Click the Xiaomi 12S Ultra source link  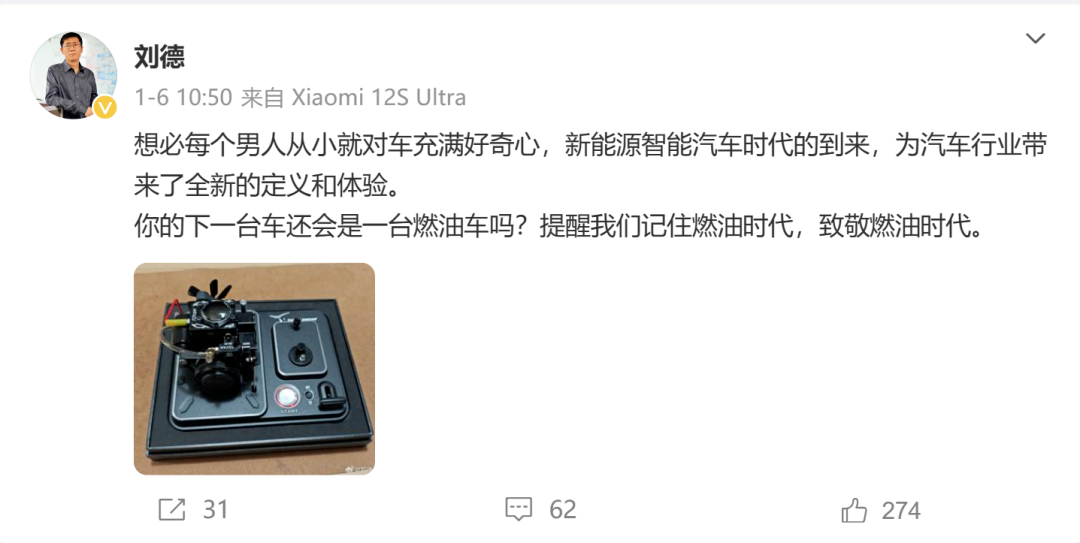pyautogui.click(x=379, y=97)
